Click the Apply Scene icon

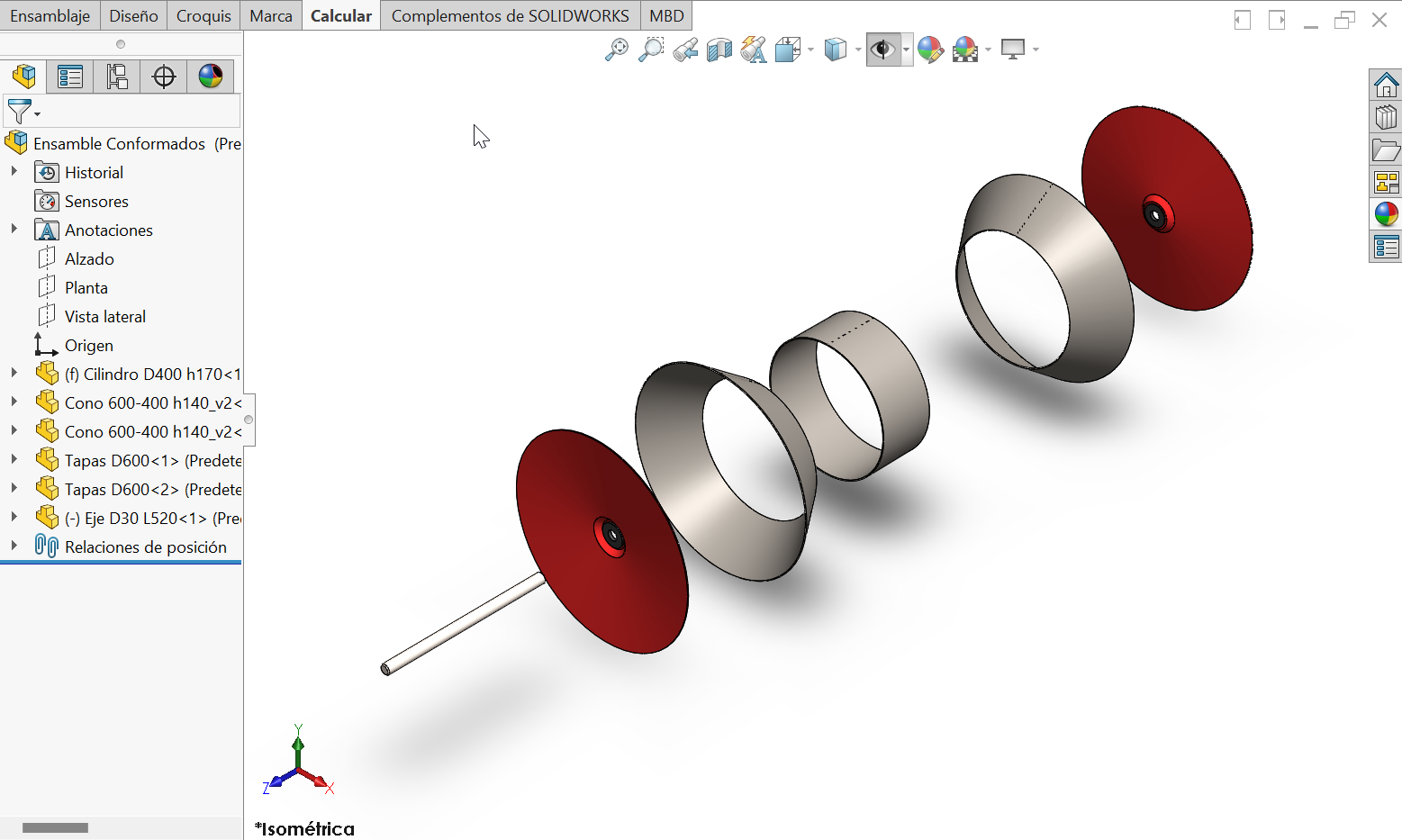[965, 50]
